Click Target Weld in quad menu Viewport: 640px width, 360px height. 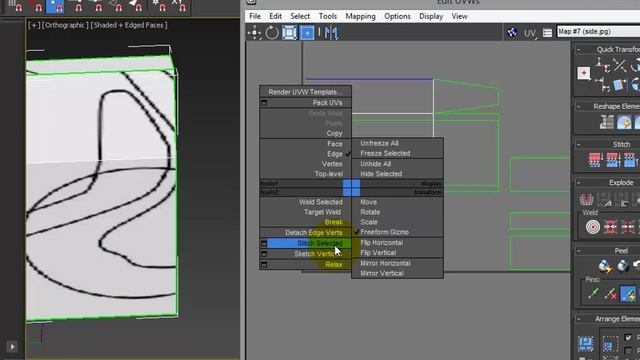click(322, 212)
